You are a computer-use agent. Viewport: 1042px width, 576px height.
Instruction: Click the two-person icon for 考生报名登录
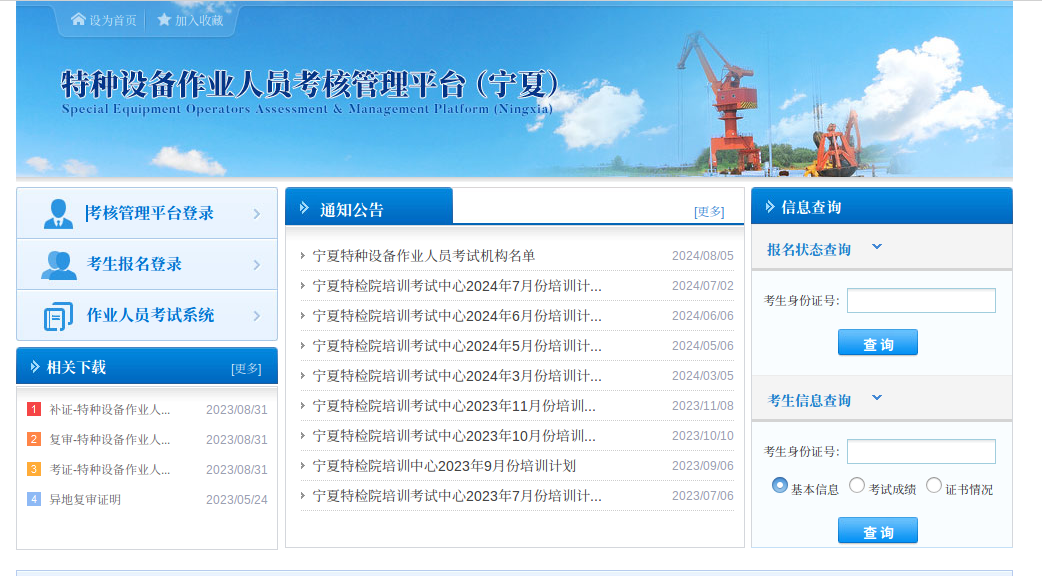pyautogui.click(x=58, y=265)
